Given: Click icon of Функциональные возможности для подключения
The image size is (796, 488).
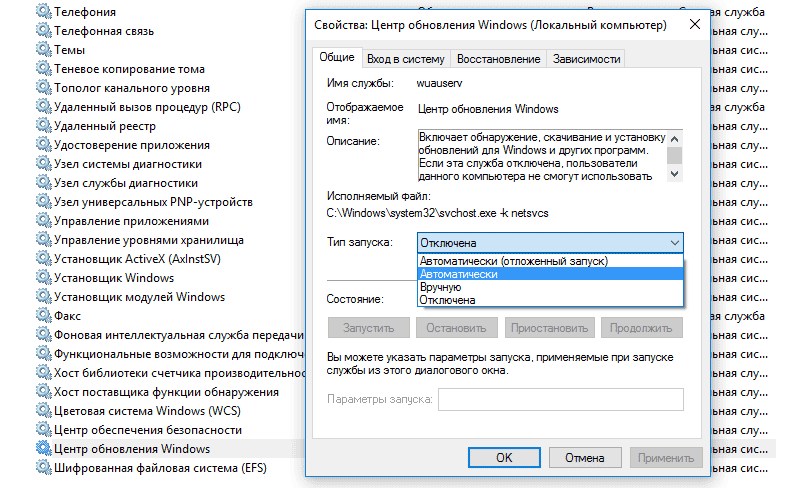Looking at the screenshot, I should coord(44,353).
